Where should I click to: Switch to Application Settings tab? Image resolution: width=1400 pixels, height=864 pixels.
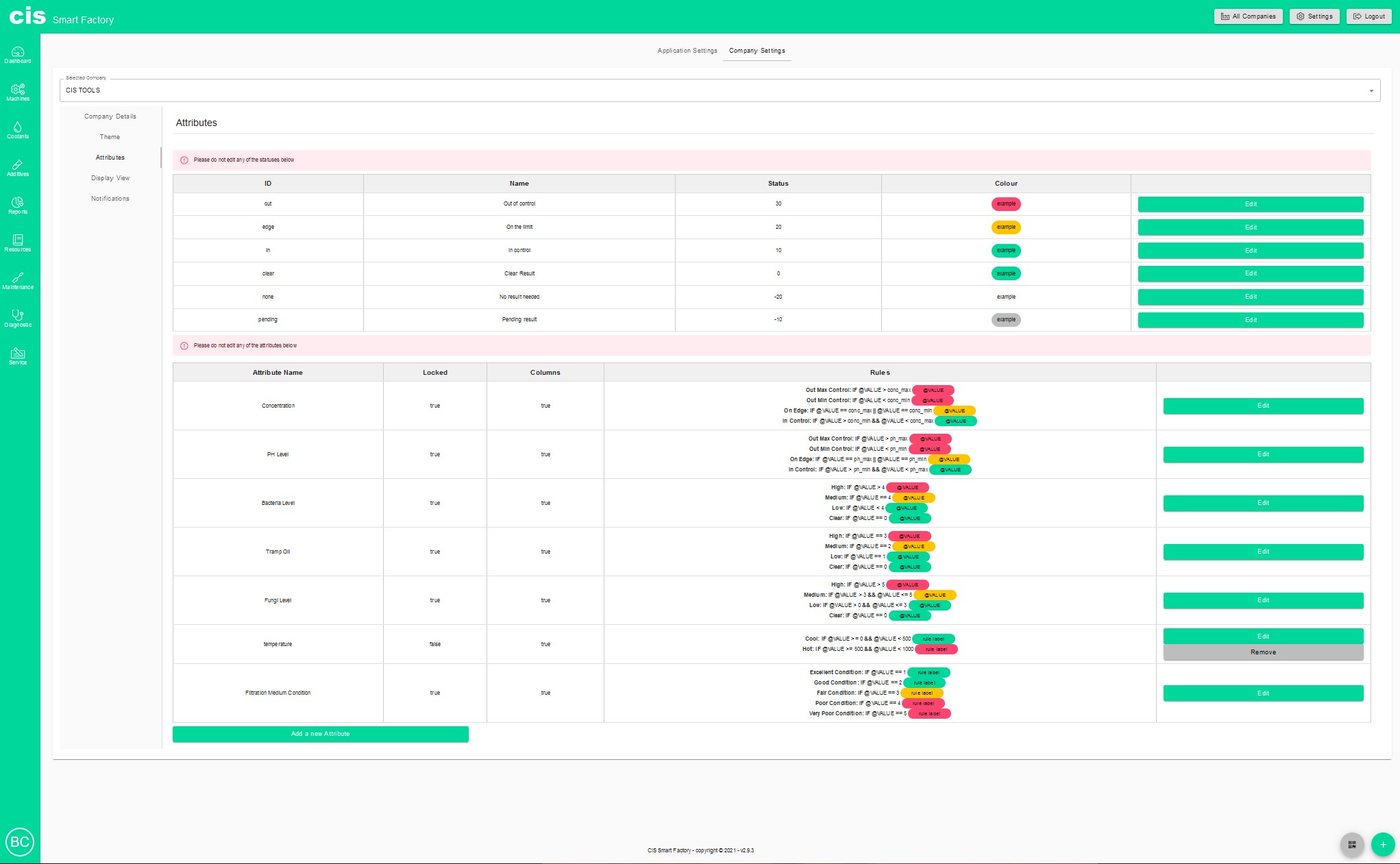pyautogui.click(x=687, y=51)
